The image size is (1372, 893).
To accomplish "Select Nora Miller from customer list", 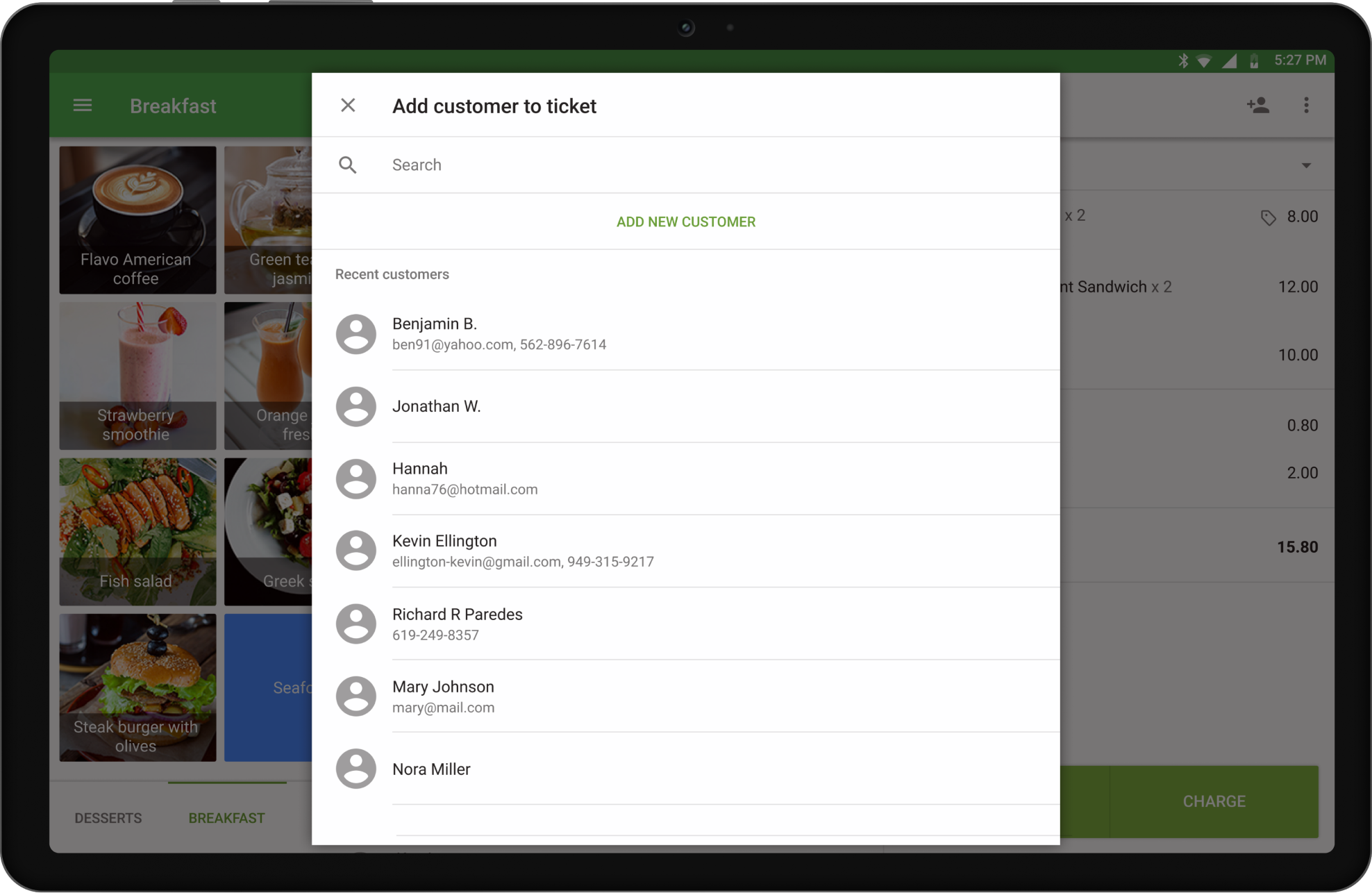I will tap(685, 769).
